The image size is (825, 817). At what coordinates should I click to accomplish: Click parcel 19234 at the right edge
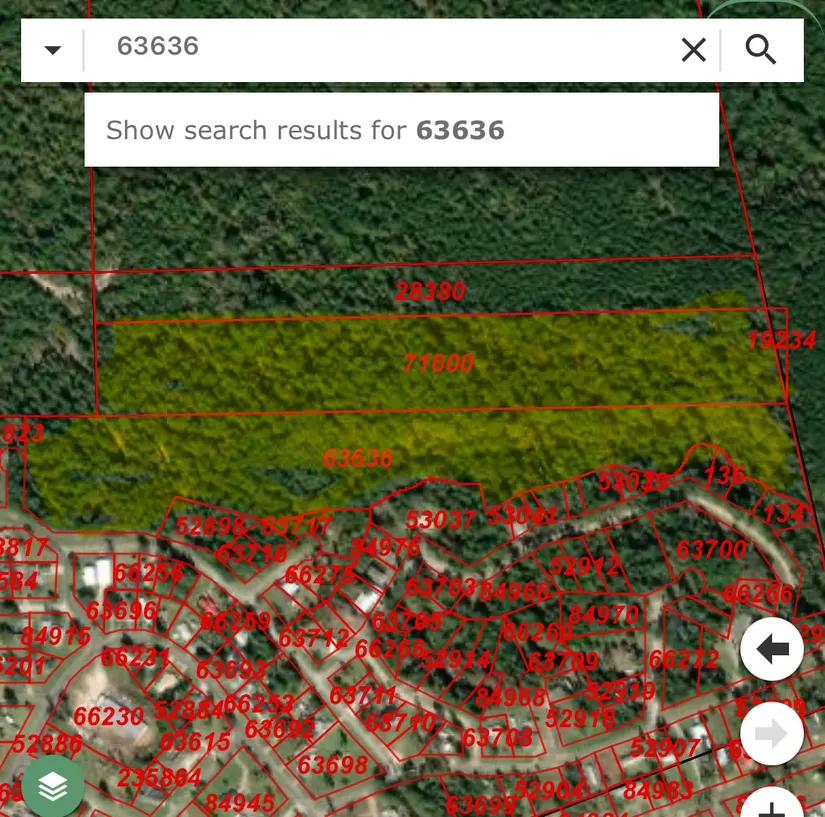click(781, 341)
